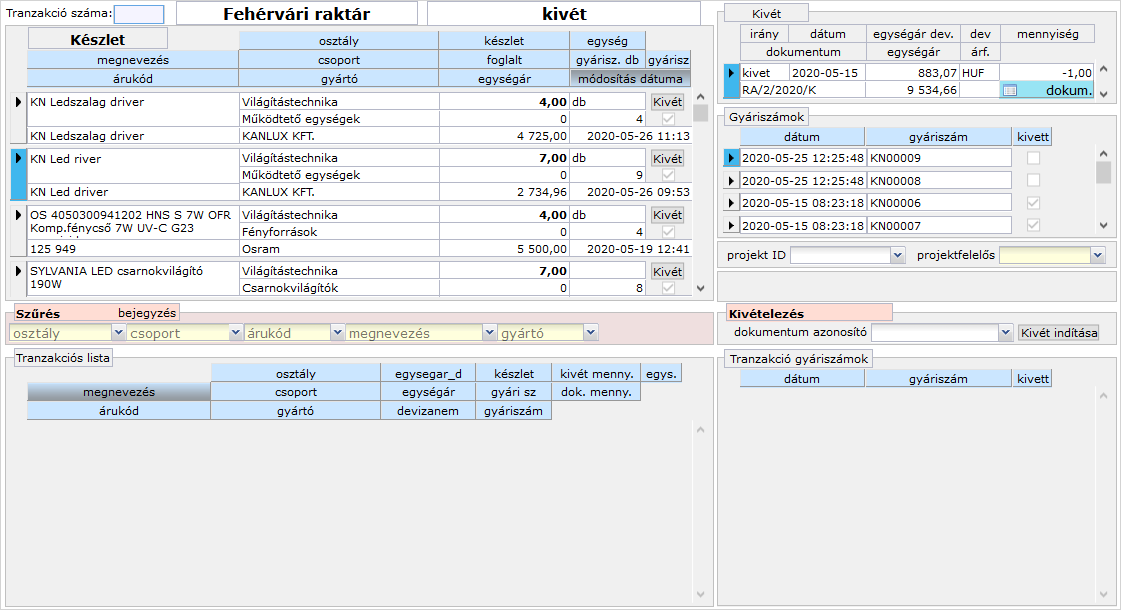This screenshot has width=1121, height=610.
Task: Select row marker for serial KN00009
Action: tap(731, 158)
